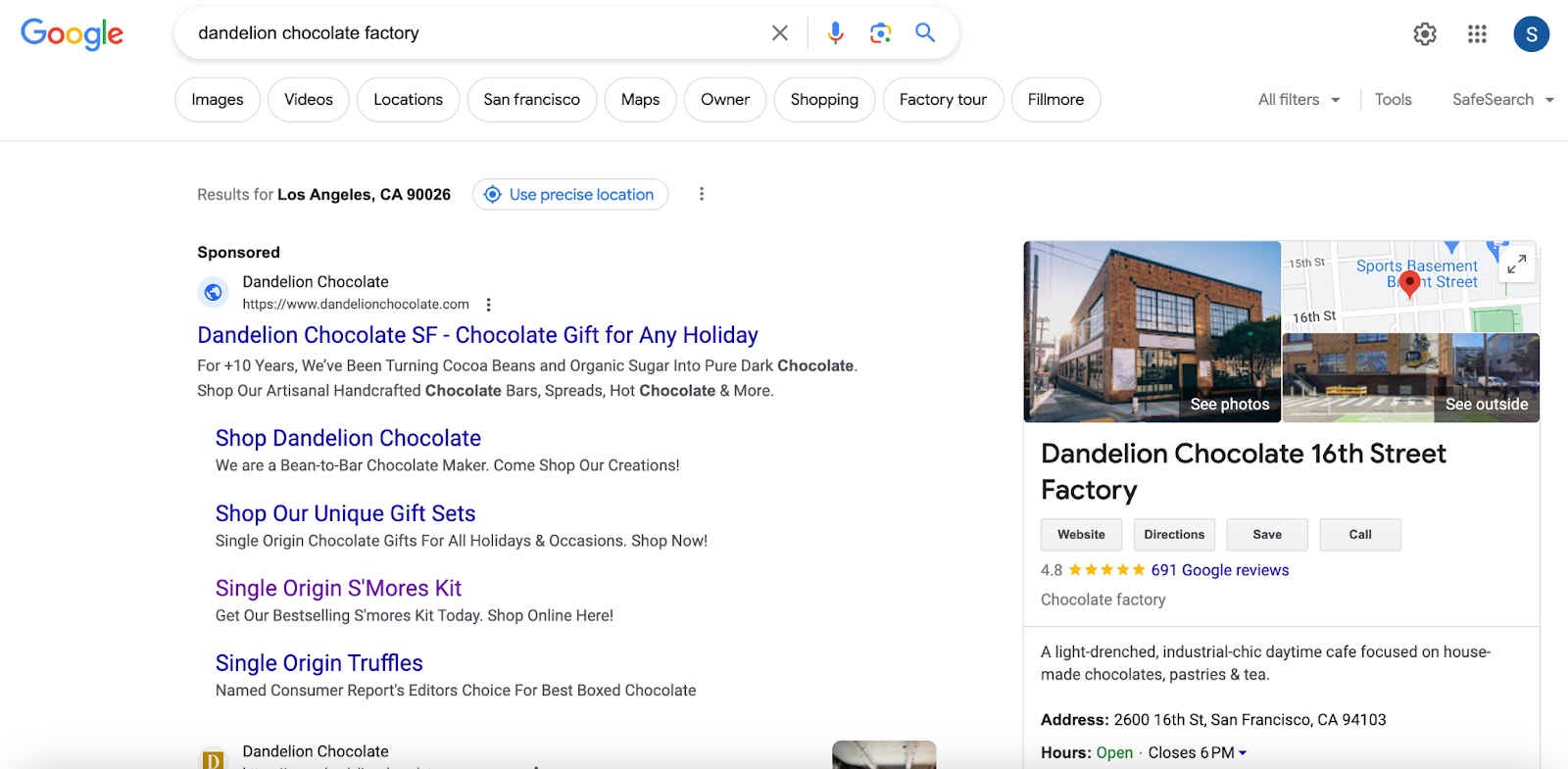Click the Call button

1360,535
